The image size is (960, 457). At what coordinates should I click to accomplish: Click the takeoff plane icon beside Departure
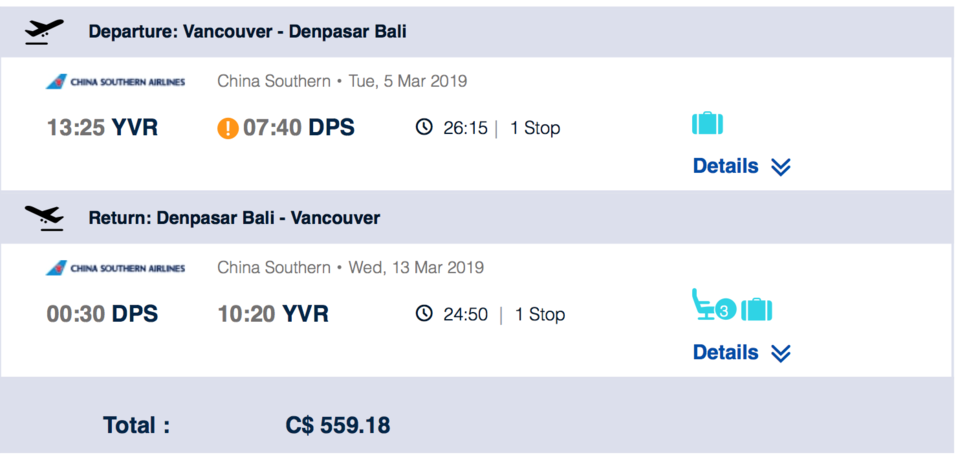point(44,32)
